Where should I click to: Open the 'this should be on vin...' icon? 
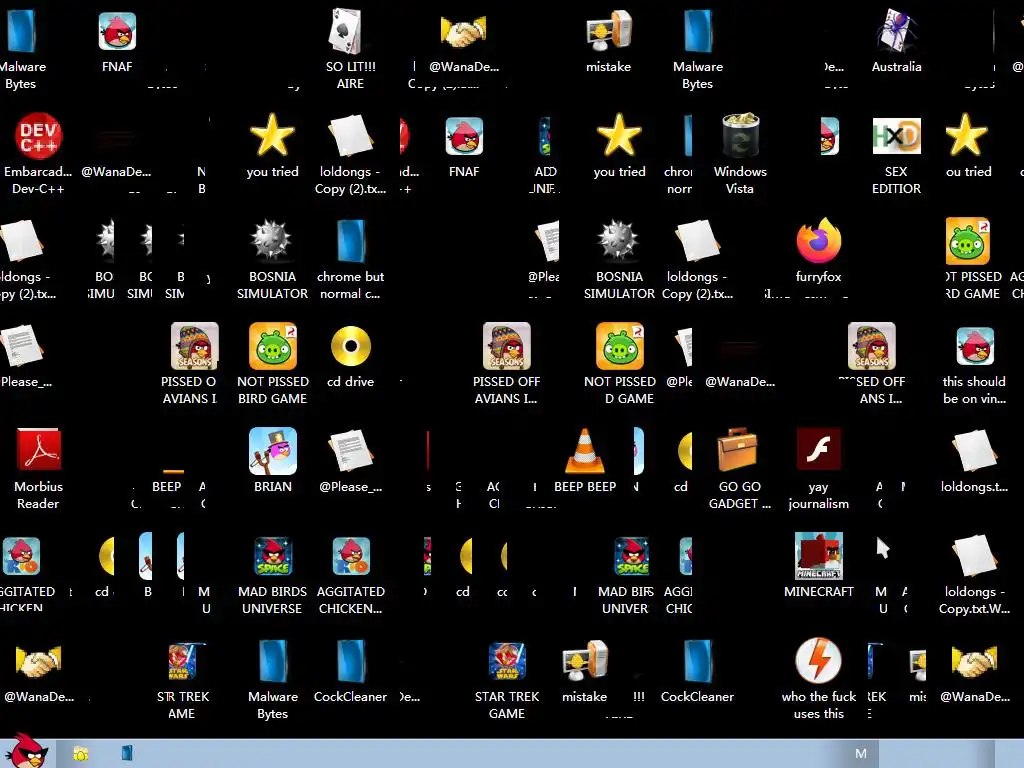974,345
